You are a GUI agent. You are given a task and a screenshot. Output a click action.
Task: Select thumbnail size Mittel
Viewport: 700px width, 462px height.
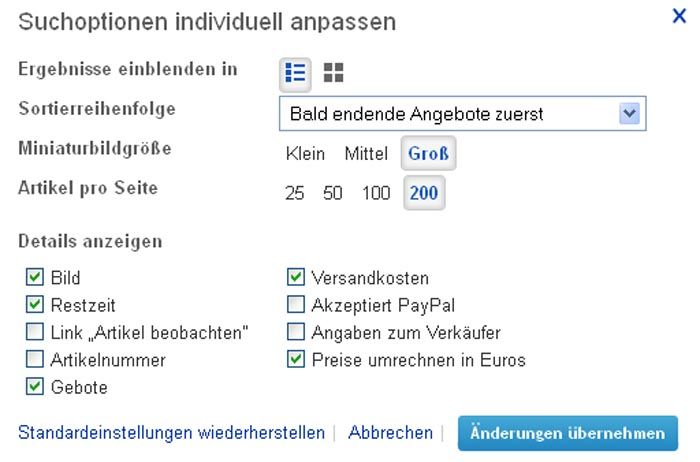click(x=366, y=154)
